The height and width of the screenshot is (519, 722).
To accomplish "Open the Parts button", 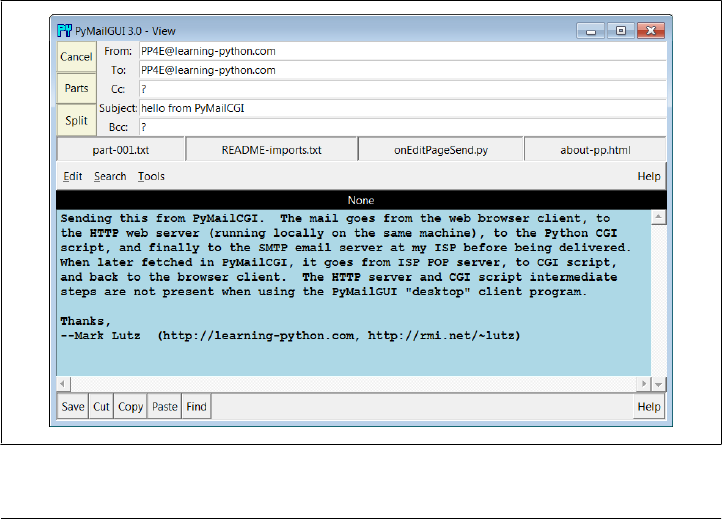I will pos(76,88).
